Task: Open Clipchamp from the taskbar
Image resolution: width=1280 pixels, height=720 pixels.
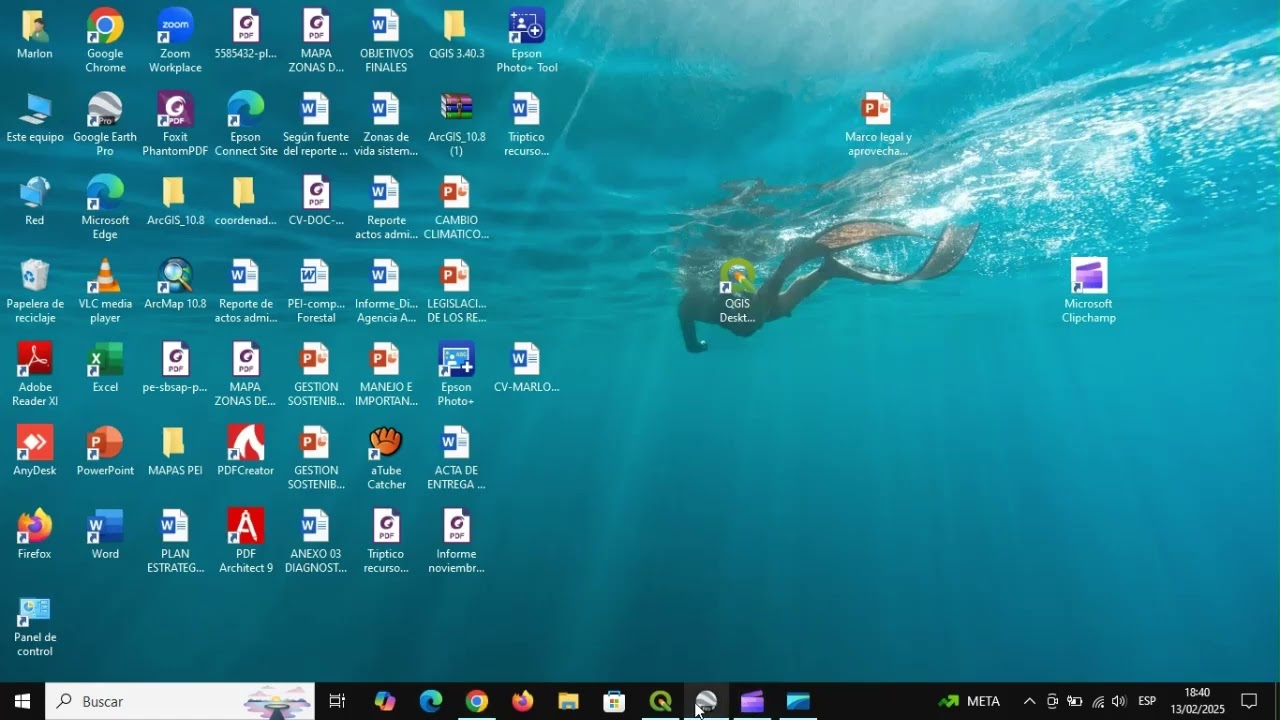Action: [x=752, y=701]
